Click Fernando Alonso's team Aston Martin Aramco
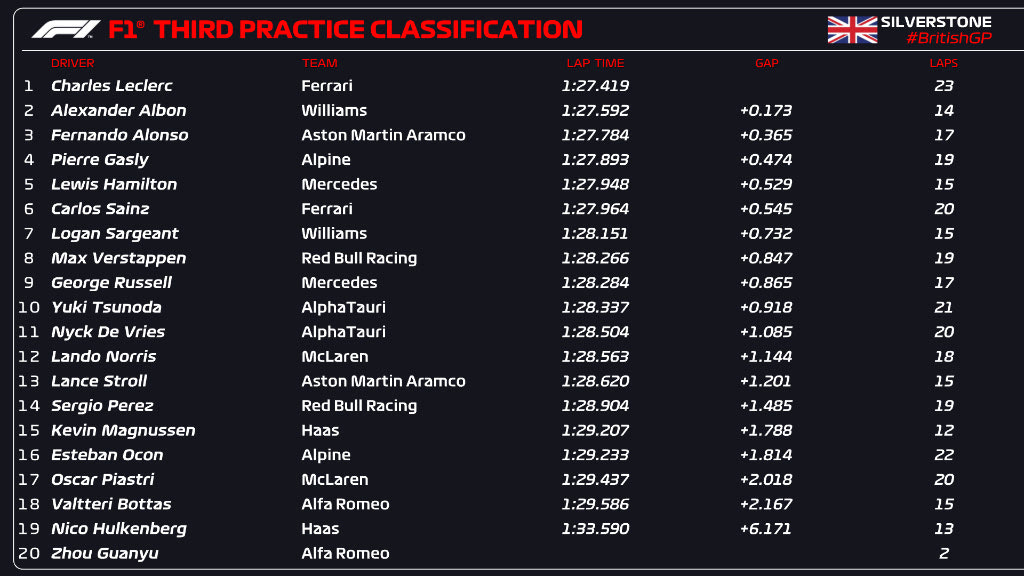 383,135
